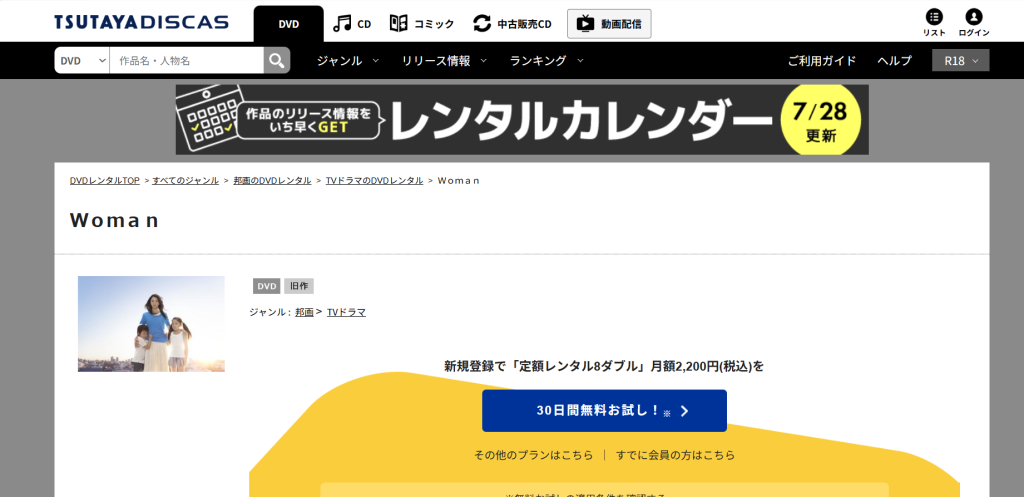The height and width of the screenshot is (497, 1024).
Task: Click the 新規登録で定額レンタル8ダブル text
Action: [604, 366]
